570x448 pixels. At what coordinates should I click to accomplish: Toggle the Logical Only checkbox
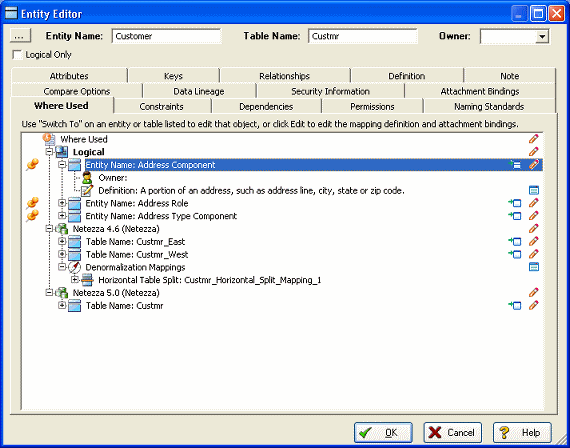[17, 55]
